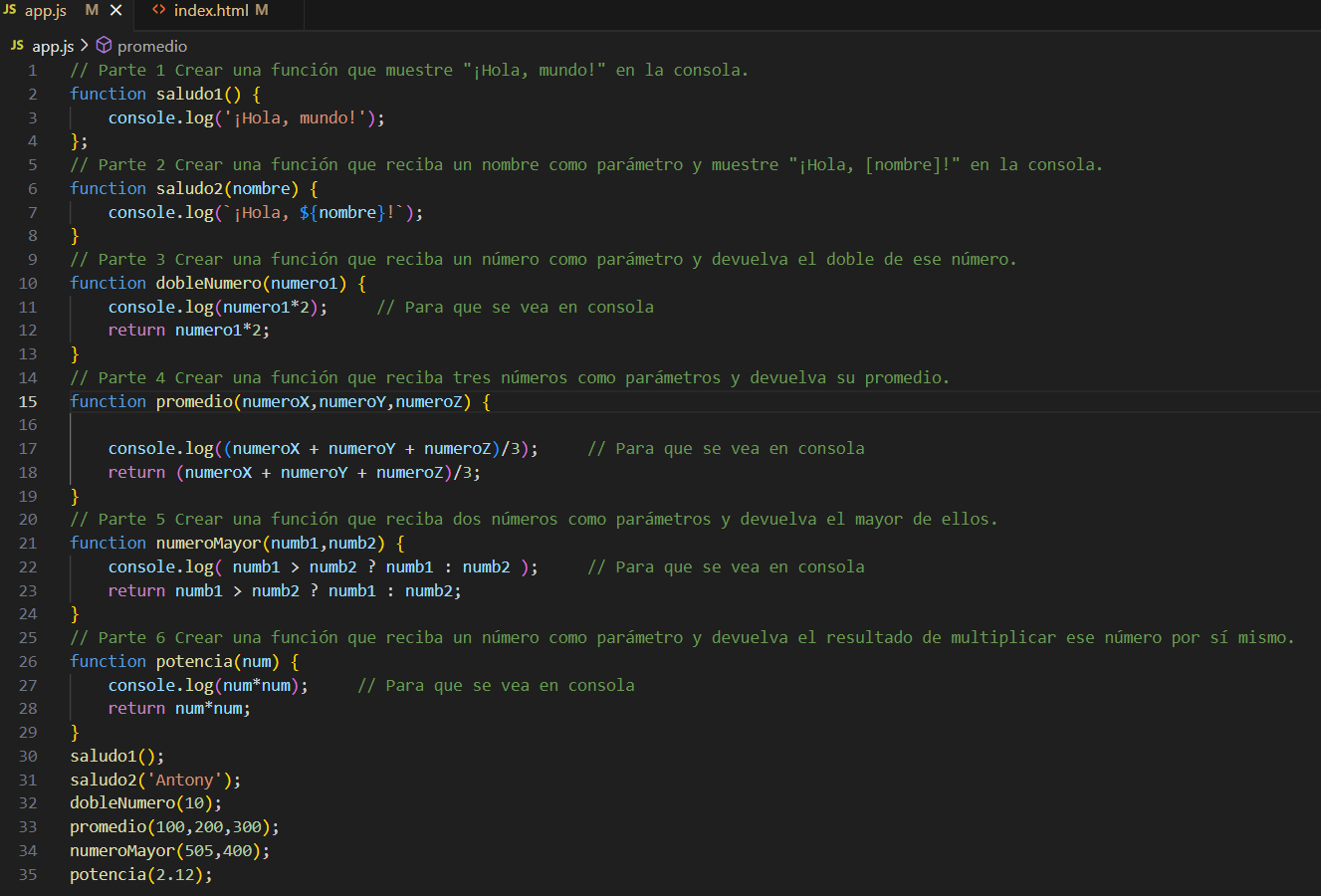Click 'return numero1*2;' on line 12

(x=189, y=330)
